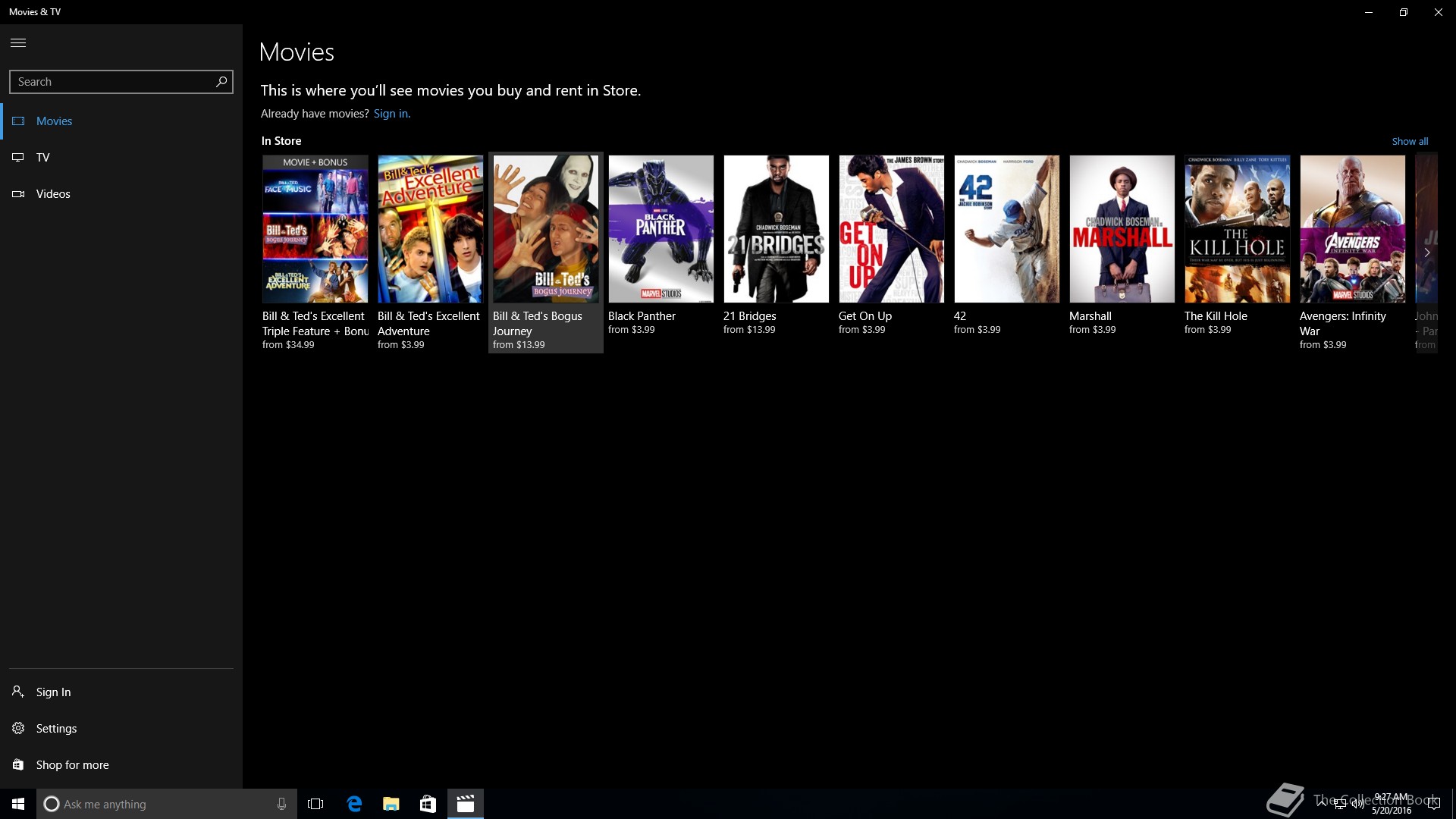The height and width of the screenshot is (819, 1456).
Task: Click the Settings gear icon
Action: tap(18, 728)
